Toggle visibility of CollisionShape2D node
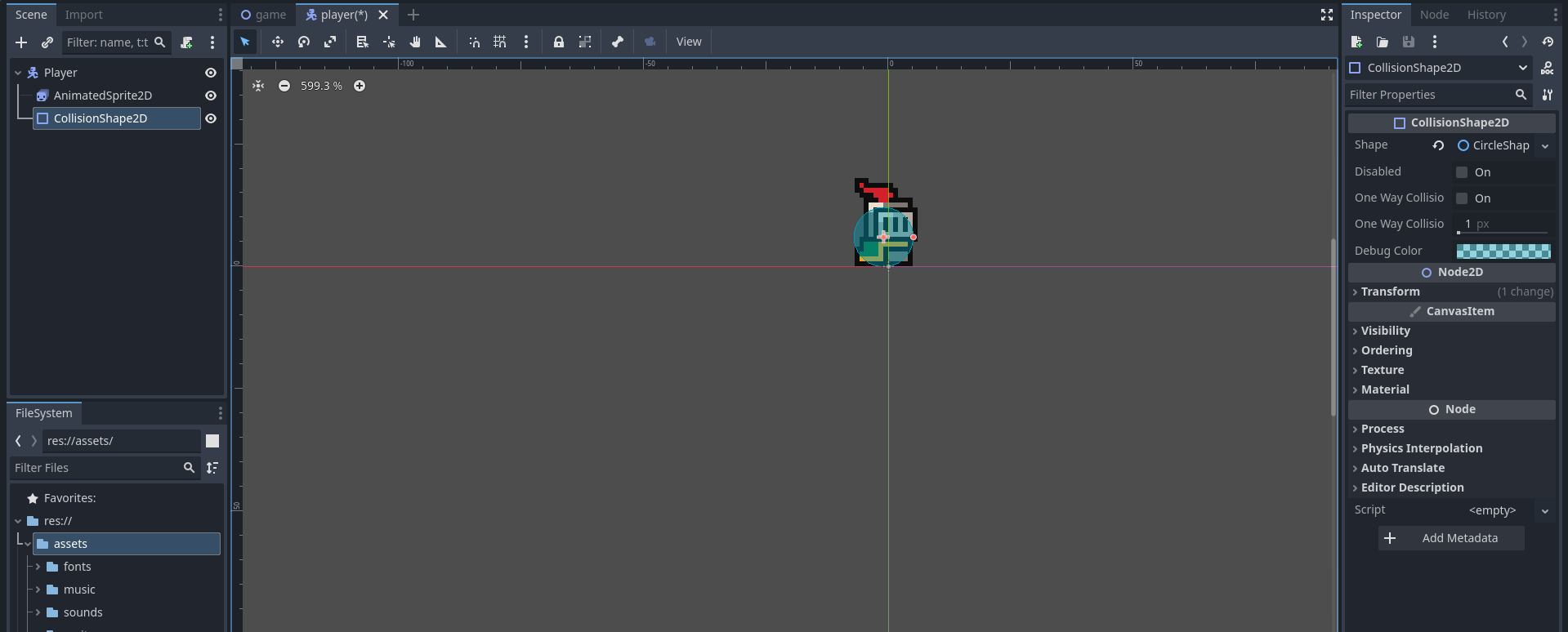1568x632 pixels. 211,118
